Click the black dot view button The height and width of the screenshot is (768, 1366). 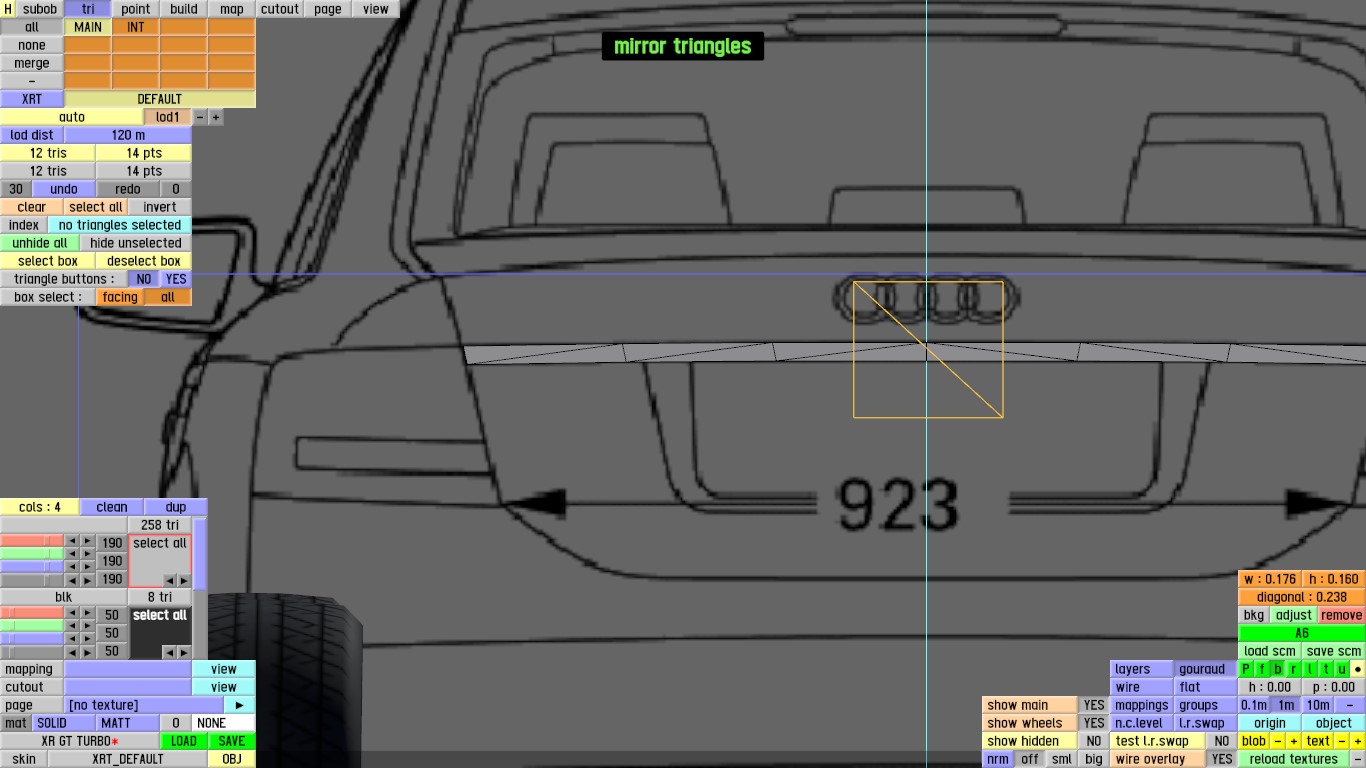tap(1358, 669)
